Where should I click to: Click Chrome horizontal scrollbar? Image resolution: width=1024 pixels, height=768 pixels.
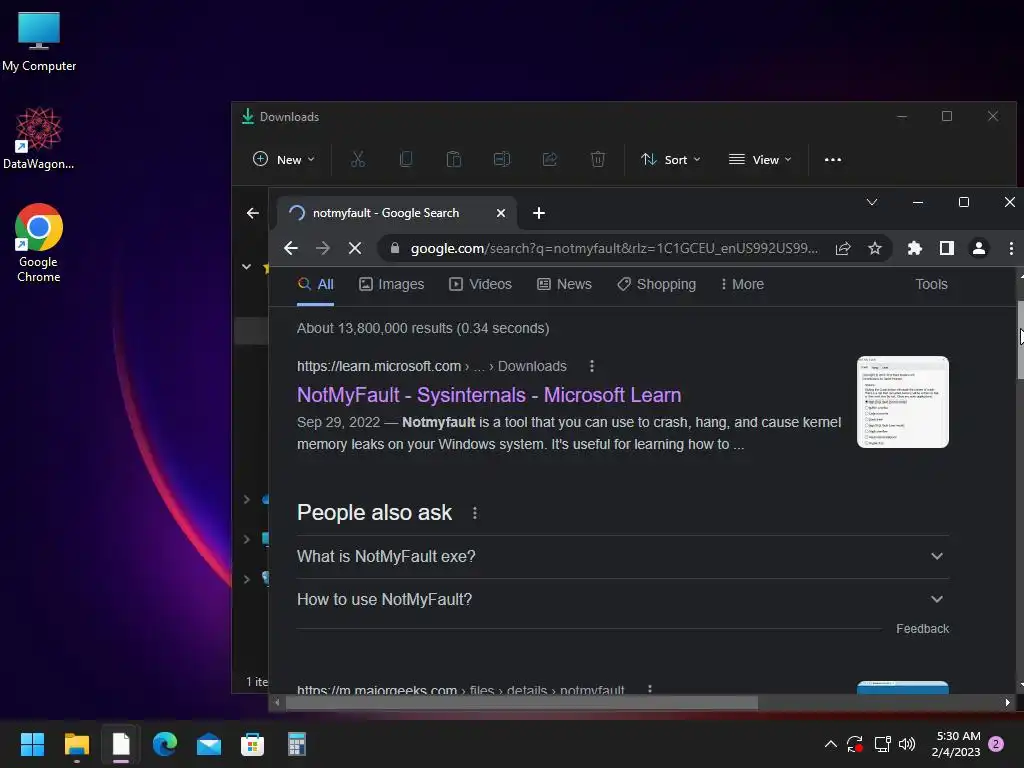pos(522,703)
